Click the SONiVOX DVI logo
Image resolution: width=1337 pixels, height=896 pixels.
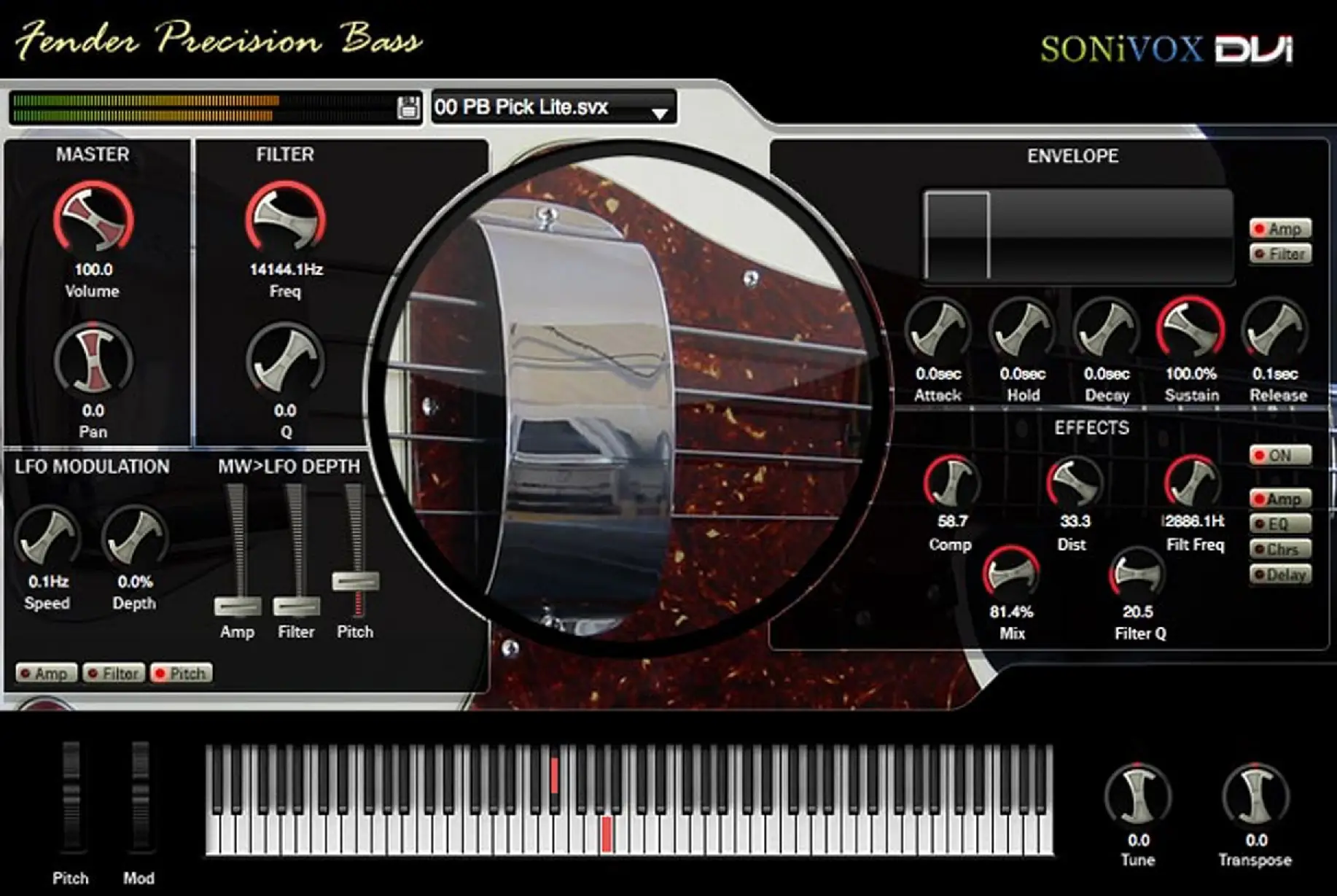coord(1166,49)
